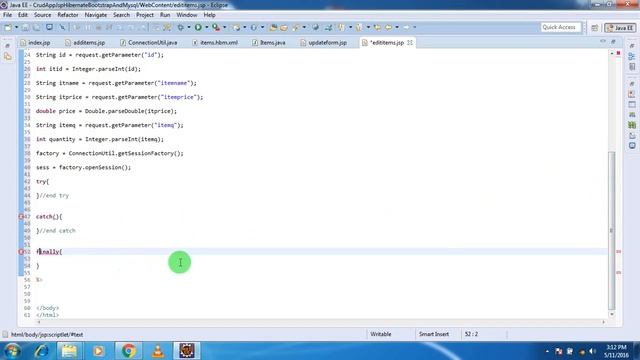Open VLC media player from the taskbar

(x=158, y=351)
